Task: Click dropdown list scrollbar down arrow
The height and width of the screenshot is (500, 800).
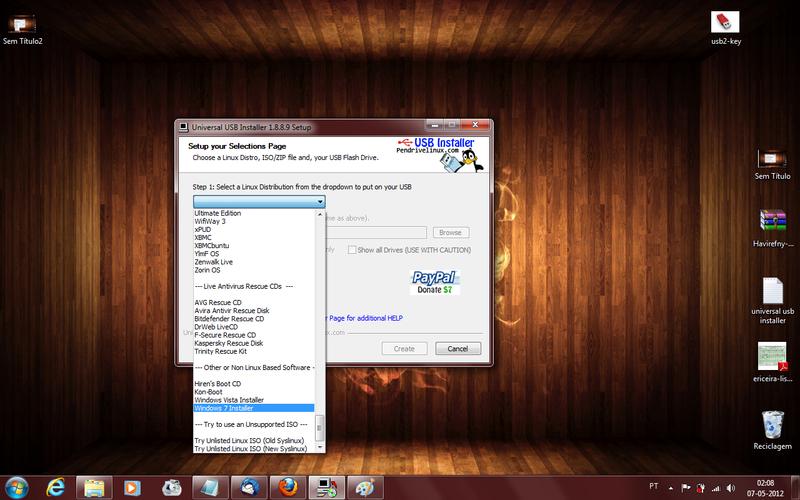Action: 320,447
